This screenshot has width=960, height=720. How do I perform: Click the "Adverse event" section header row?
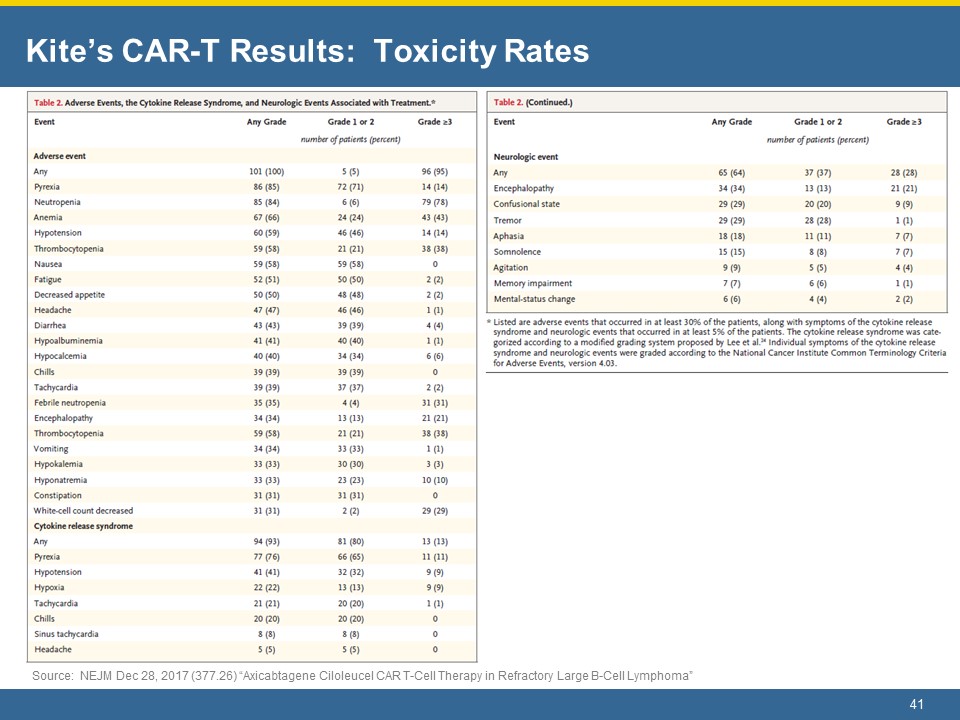[62, 156]
